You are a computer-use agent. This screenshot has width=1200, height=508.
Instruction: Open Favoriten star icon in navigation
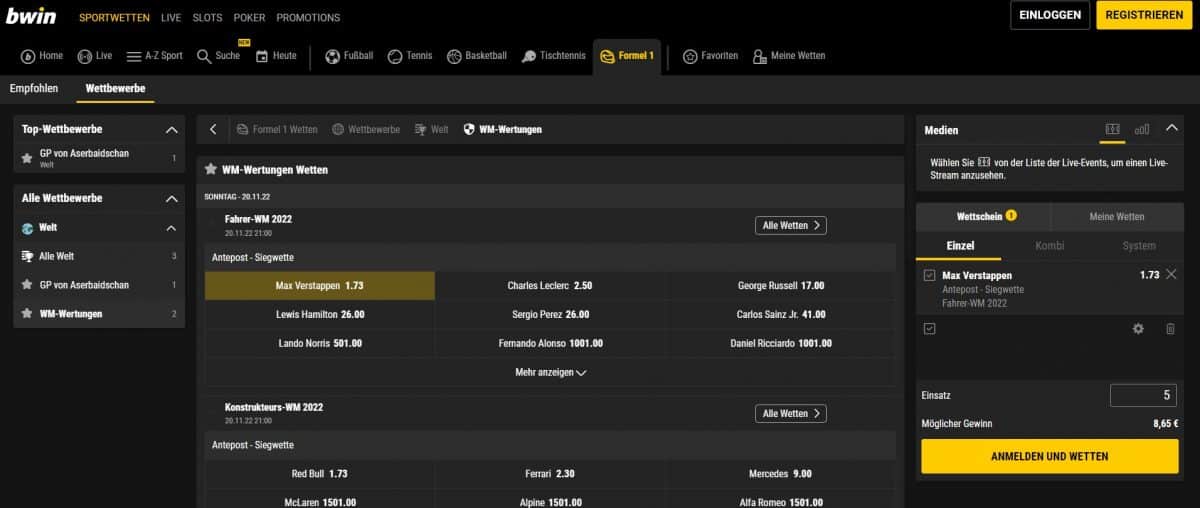pyautogui.click(x=690, y=56)
